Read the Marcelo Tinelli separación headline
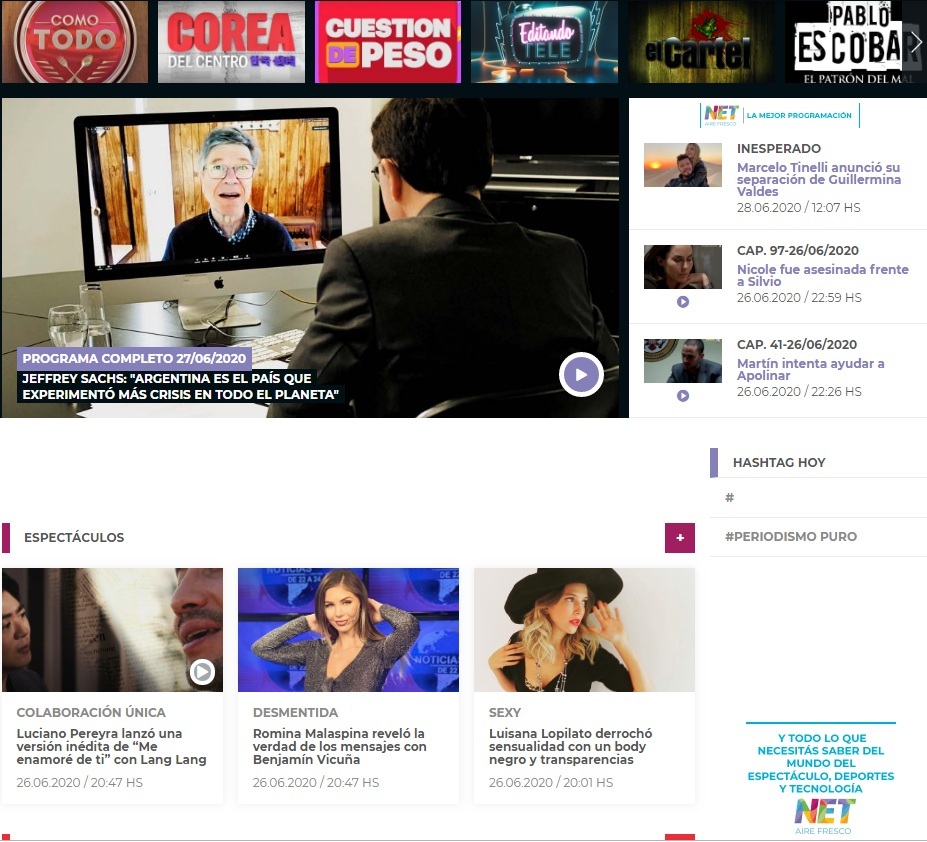Viewport: 927px width, 842px height. coord(819,179)
